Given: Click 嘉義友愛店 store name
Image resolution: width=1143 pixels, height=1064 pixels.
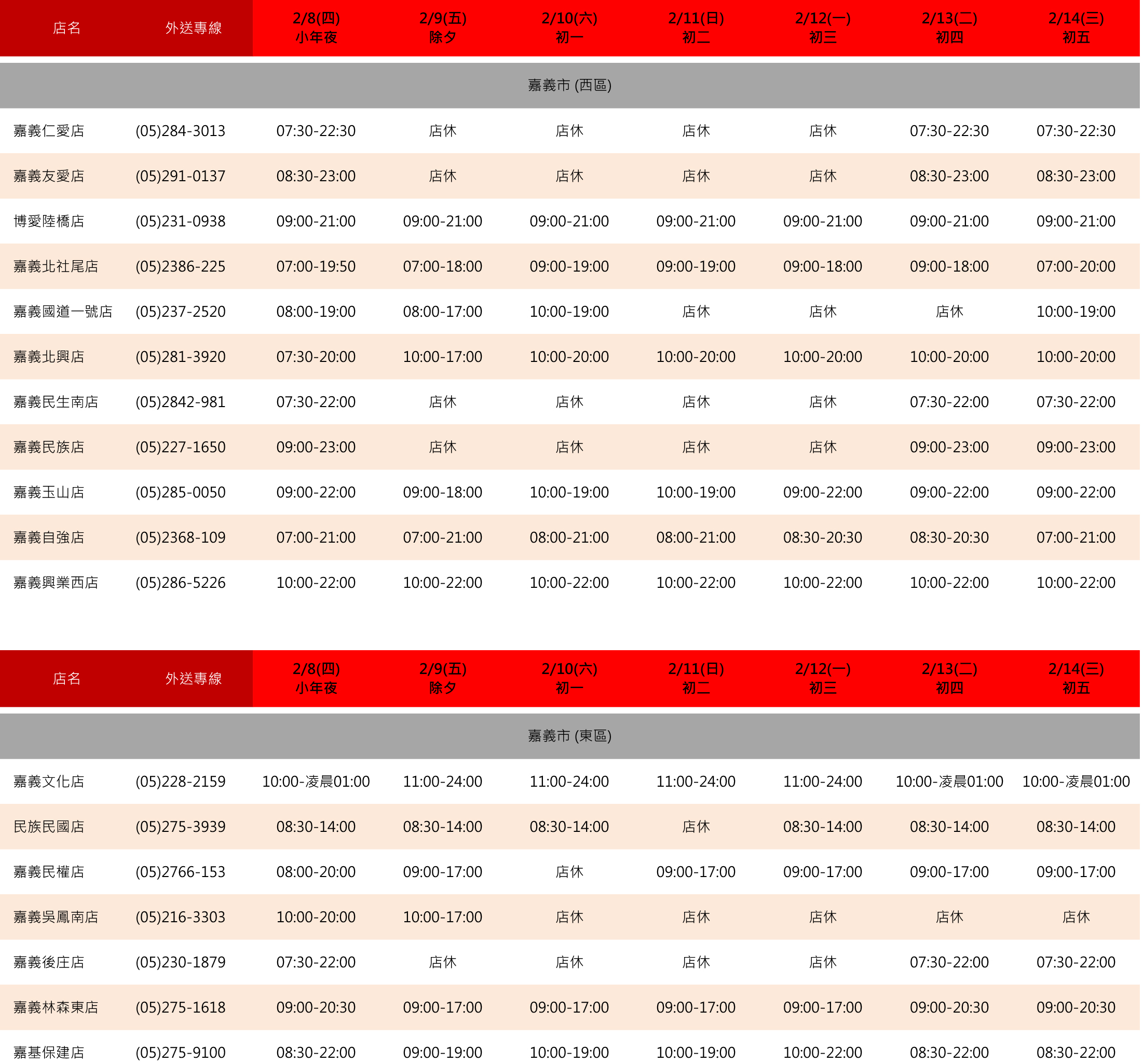Looking at the screenshot, I should (x=49, y=176).
